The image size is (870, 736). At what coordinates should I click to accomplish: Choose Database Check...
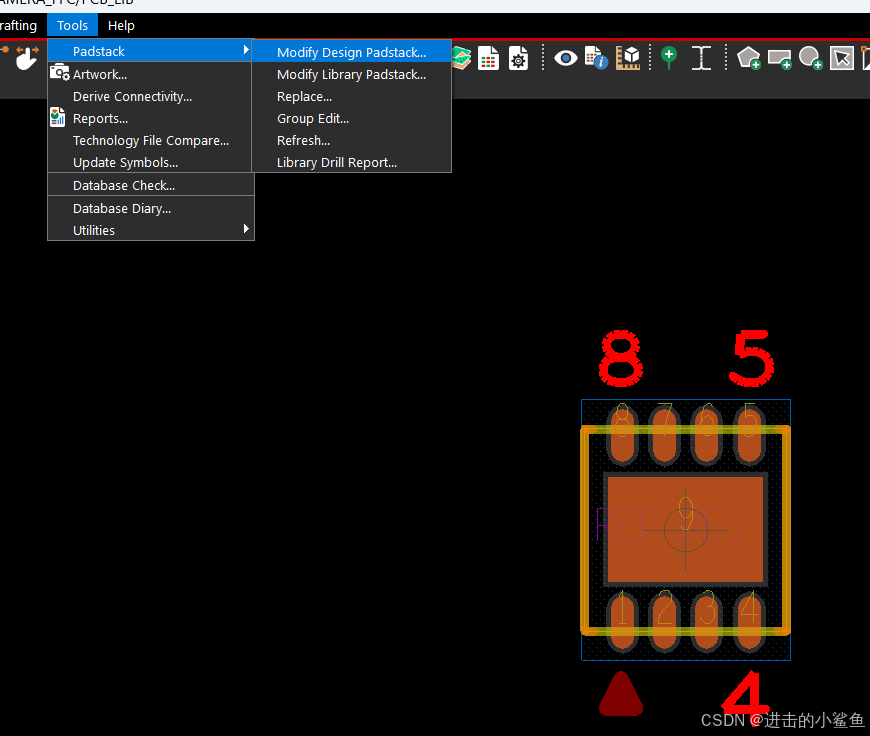click(150, 185)
